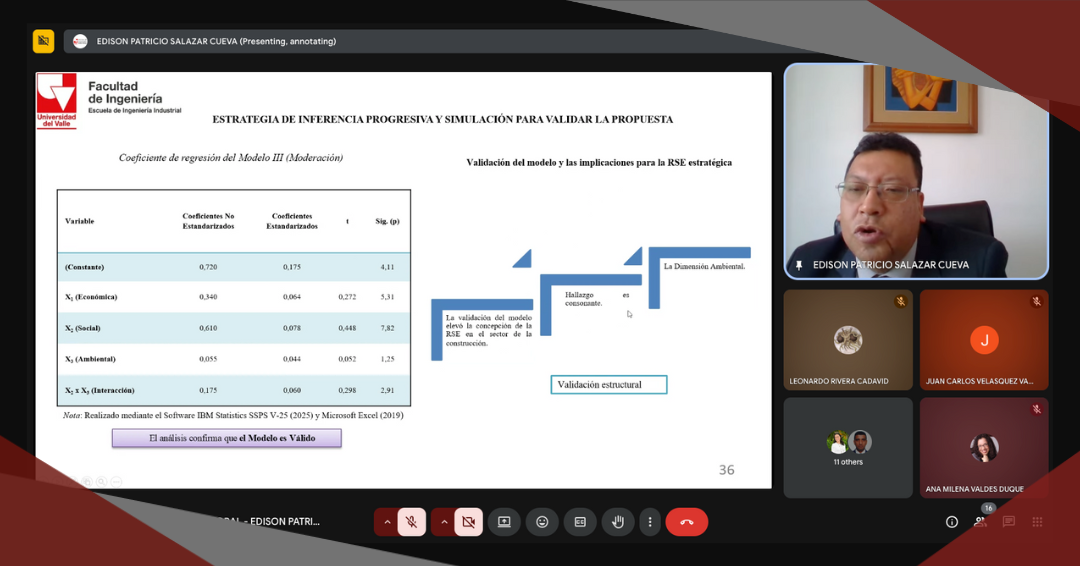Select Leonardo Rivera Cadavid's participant tile
Screen dimensions: 1080x566
tap(847, 340)
